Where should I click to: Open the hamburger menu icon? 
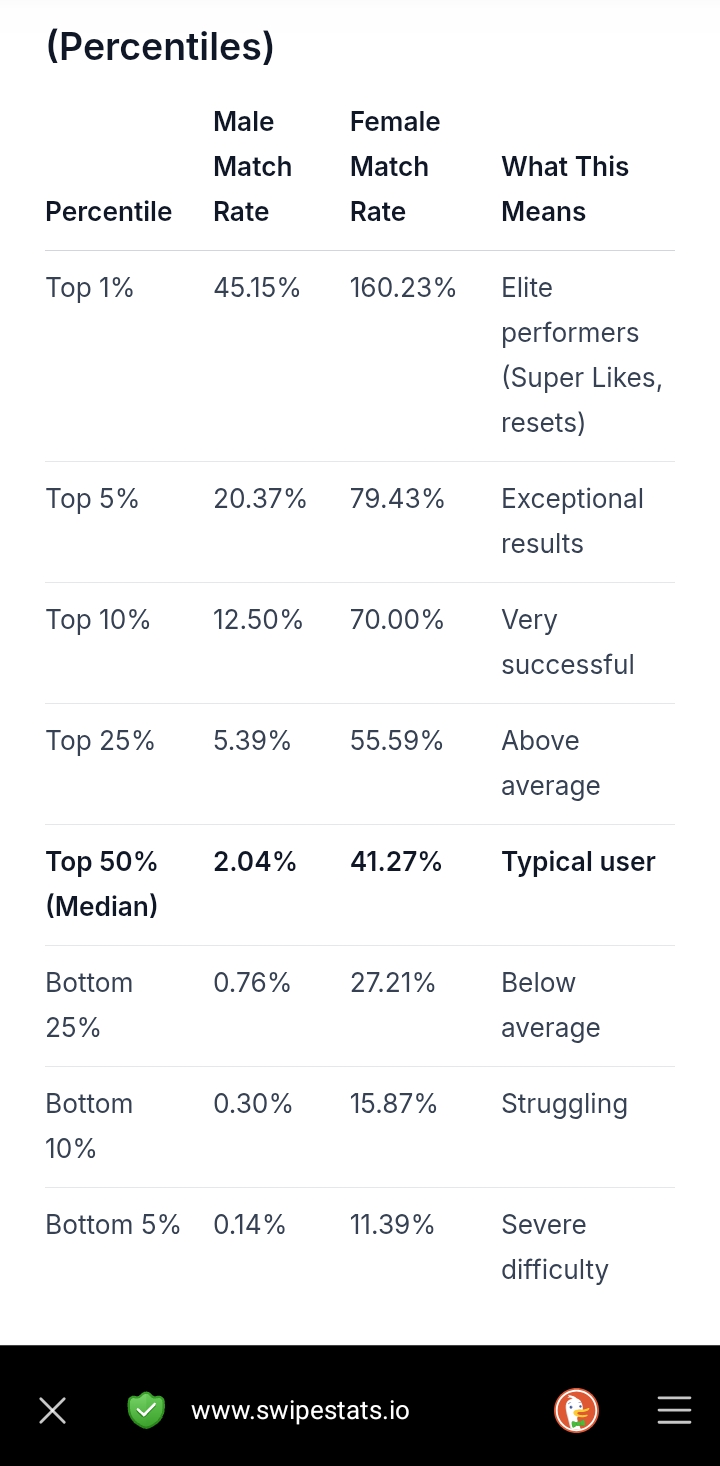pyautogui.click(x=674, y=1410)
